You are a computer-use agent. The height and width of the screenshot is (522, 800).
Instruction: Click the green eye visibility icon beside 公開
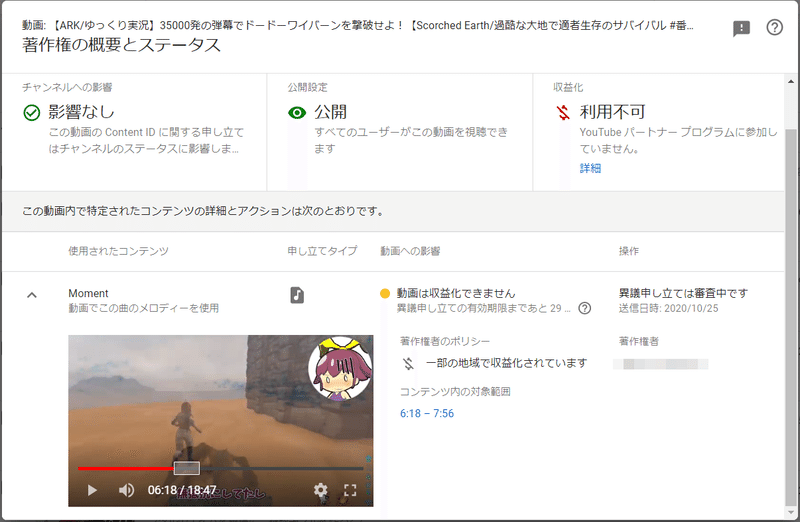tap(297, 112)
